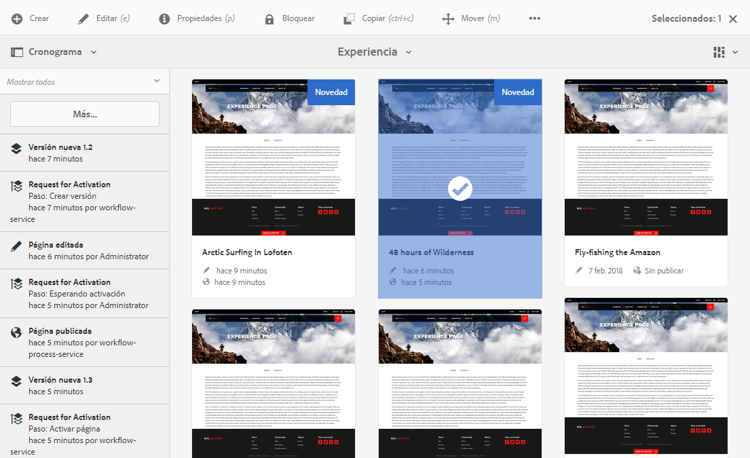The image size is (750, 458).
Task: Choose Copiar (ctrl+c) action
Action: (x=387, y=18)
